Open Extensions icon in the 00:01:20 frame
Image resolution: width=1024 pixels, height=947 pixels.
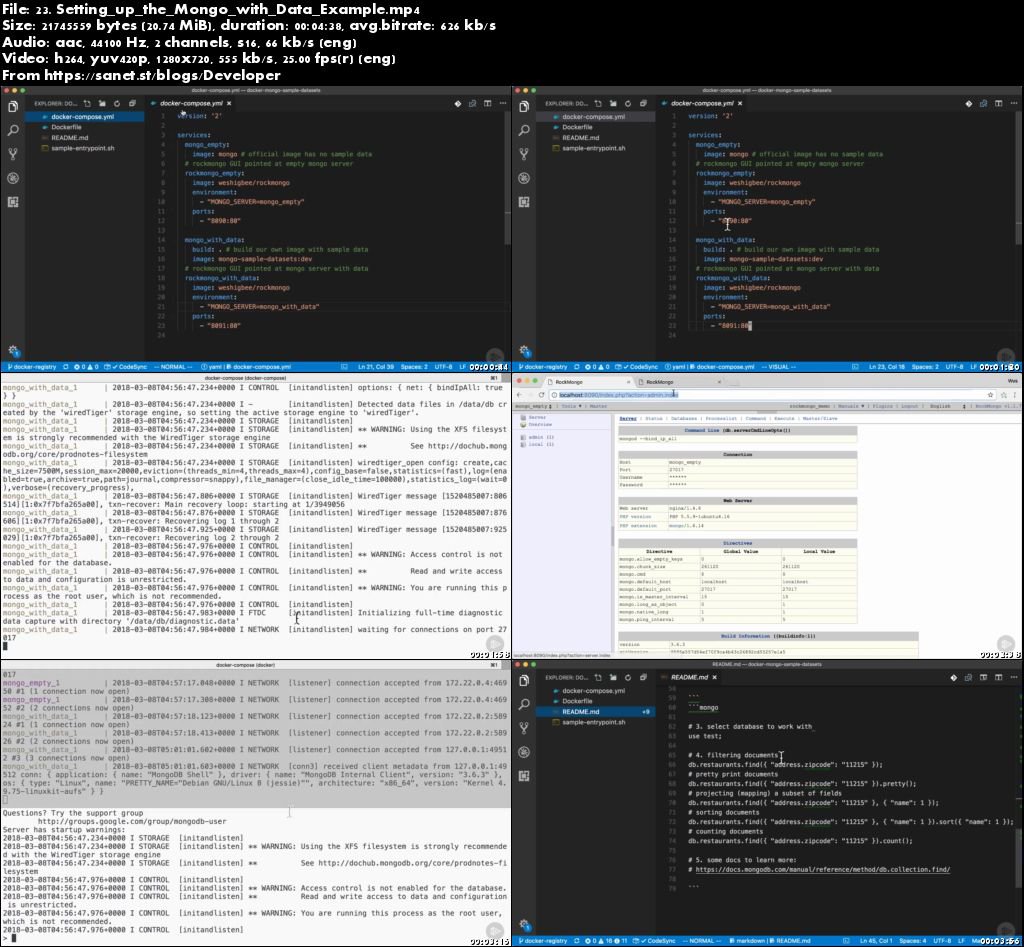click(524, 202)
